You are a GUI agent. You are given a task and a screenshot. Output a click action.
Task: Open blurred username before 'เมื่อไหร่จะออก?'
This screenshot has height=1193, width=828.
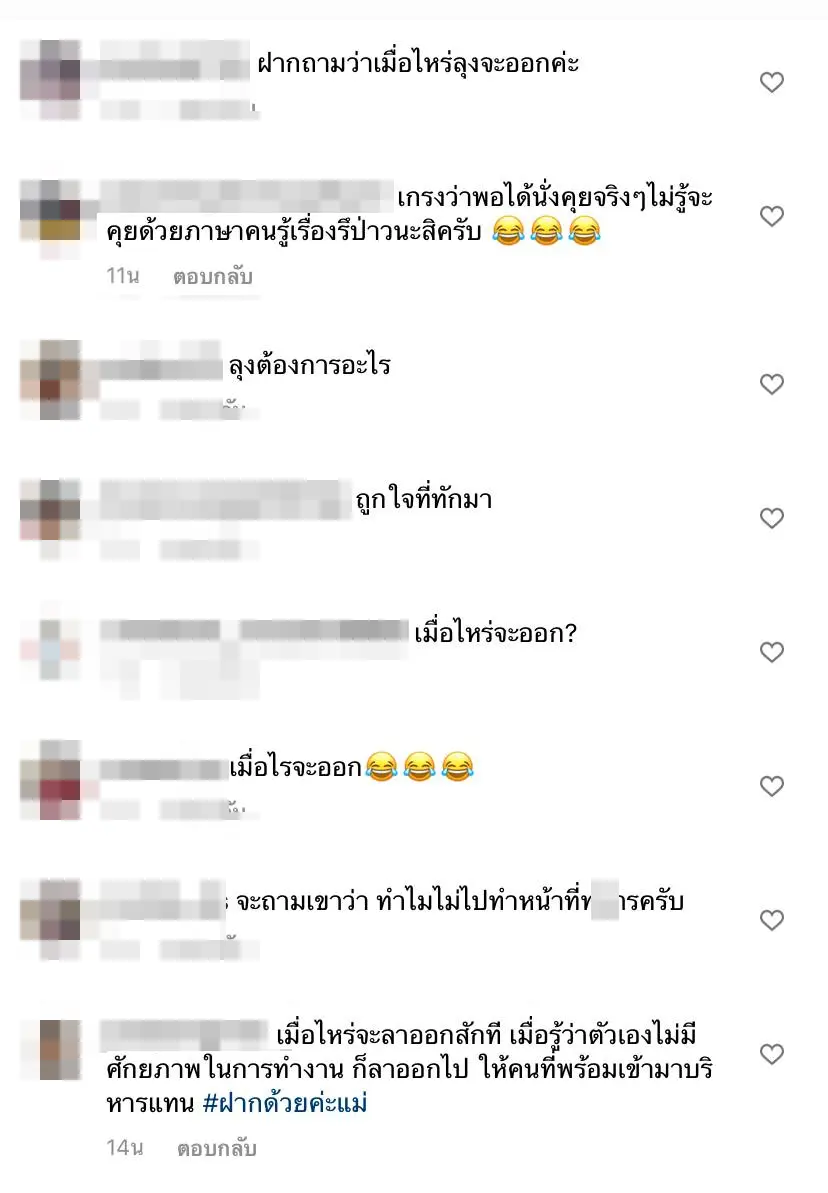click(x=255, y=631)
